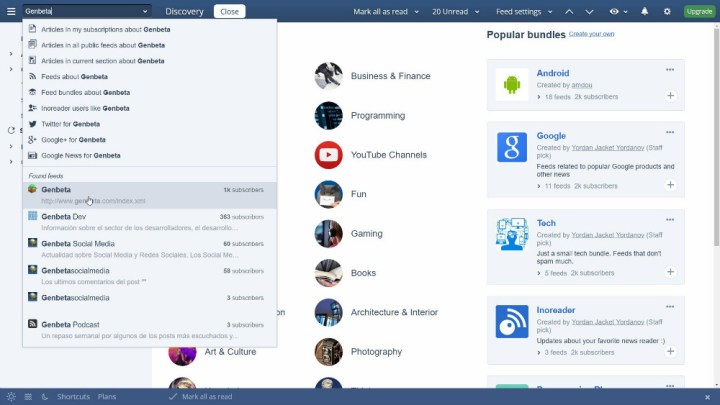Select Twitter for Genbeta search option

pyautogui.click(x=70, y=124)
